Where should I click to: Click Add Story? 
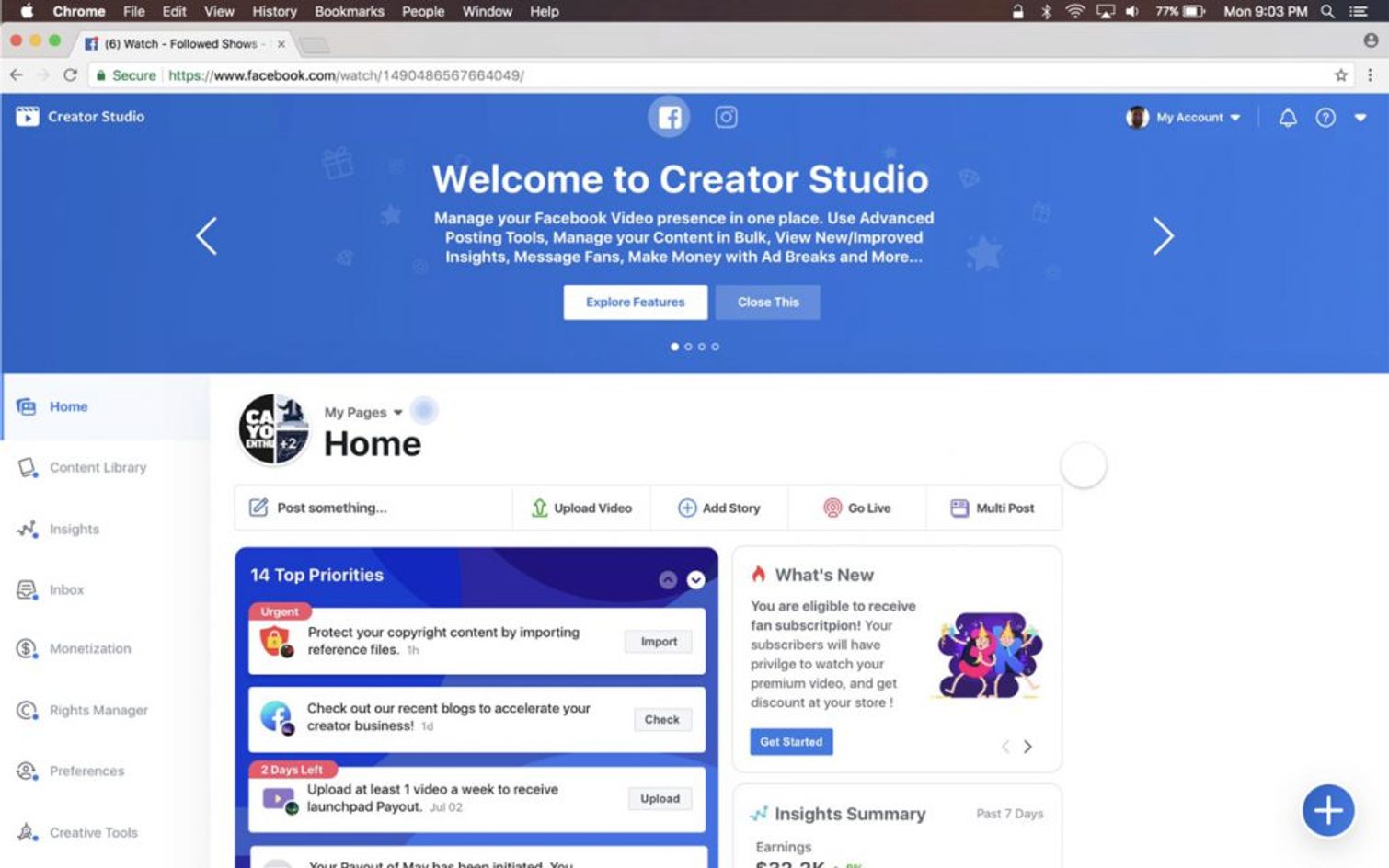(x=719, y=508)
